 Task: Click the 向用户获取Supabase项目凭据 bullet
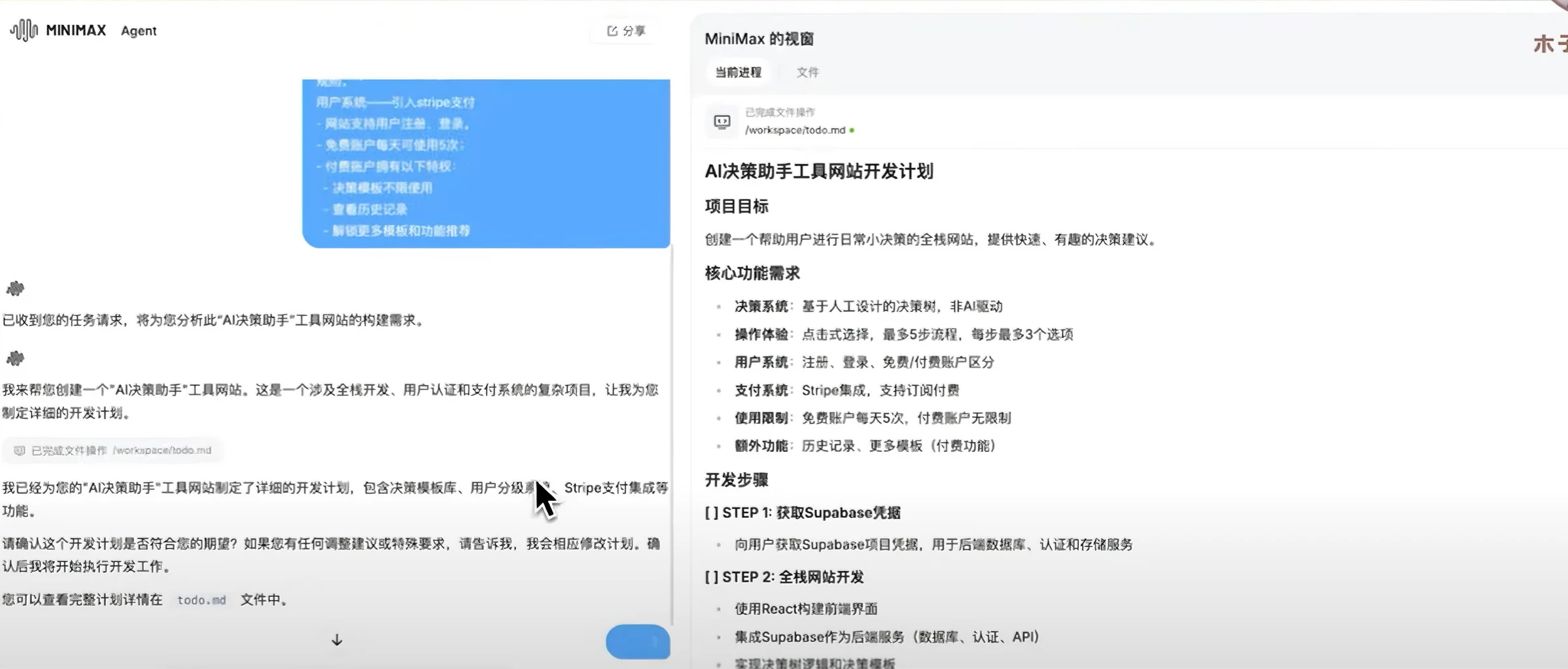tap(933, 545)
